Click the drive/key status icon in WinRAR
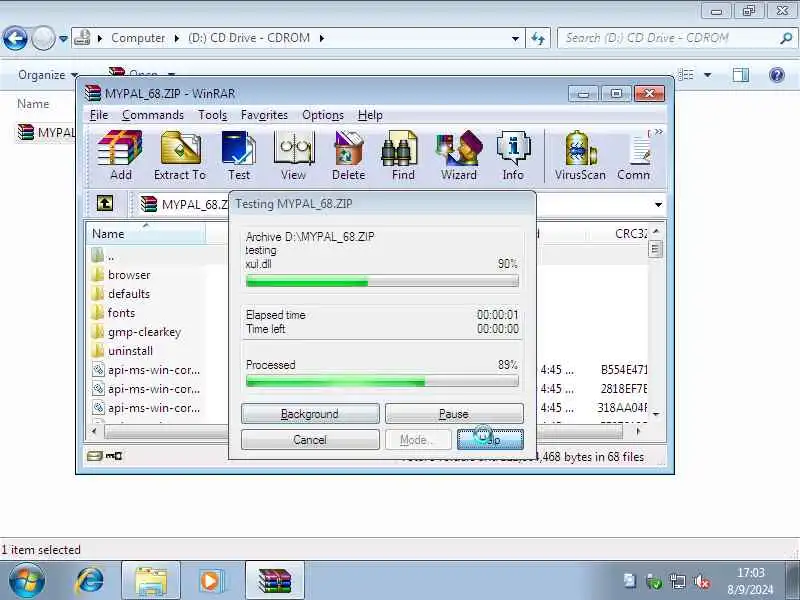This screenshot has height=600, width=800. click(x=104, y=456)
